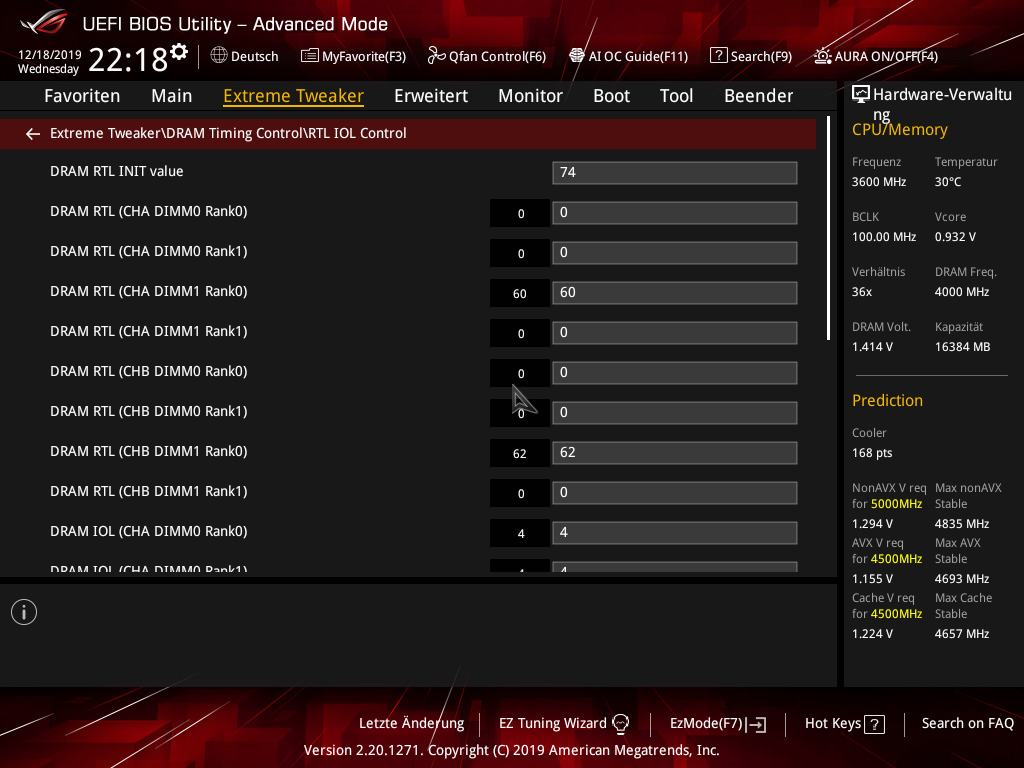
Task: Open the Favoriten tab
Action: [x=82, y=96]
